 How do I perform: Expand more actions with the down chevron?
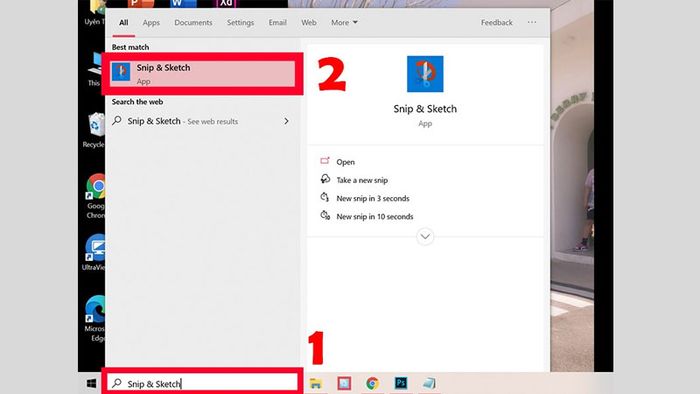425,236
